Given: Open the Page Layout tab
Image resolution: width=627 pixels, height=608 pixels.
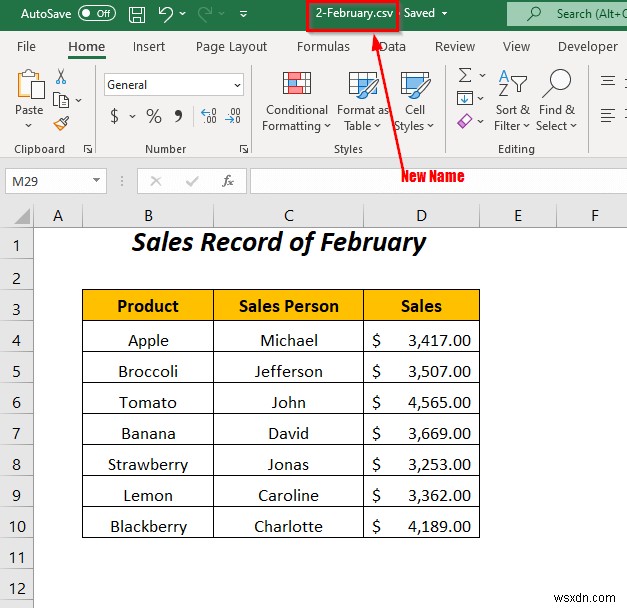Looking at the screenshot, I should click(x=231, y=46).
